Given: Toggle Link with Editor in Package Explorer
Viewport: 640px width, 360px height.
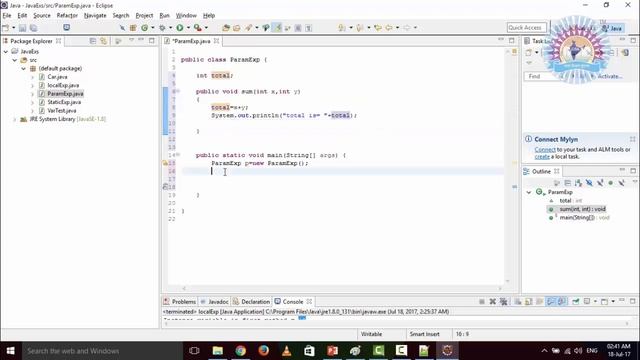Looking at the screenshot, I should click(x=103, y=41).
